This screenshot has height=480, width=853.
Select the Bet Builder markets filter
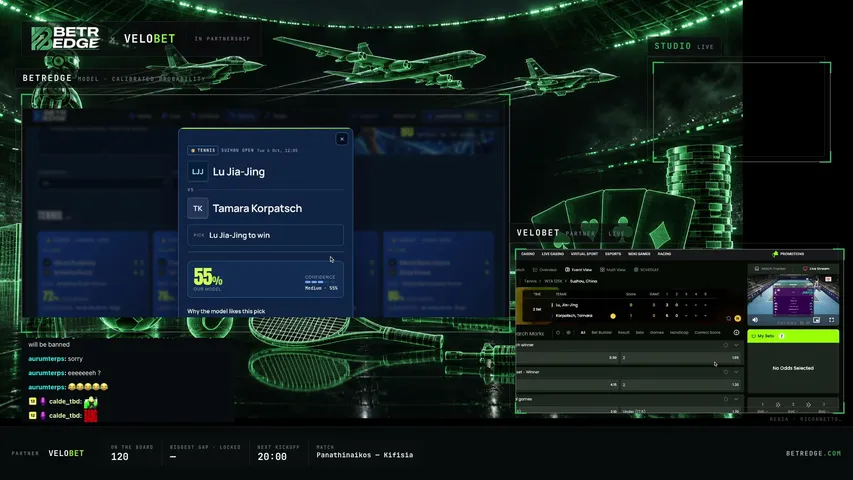[x=602, y=333]
